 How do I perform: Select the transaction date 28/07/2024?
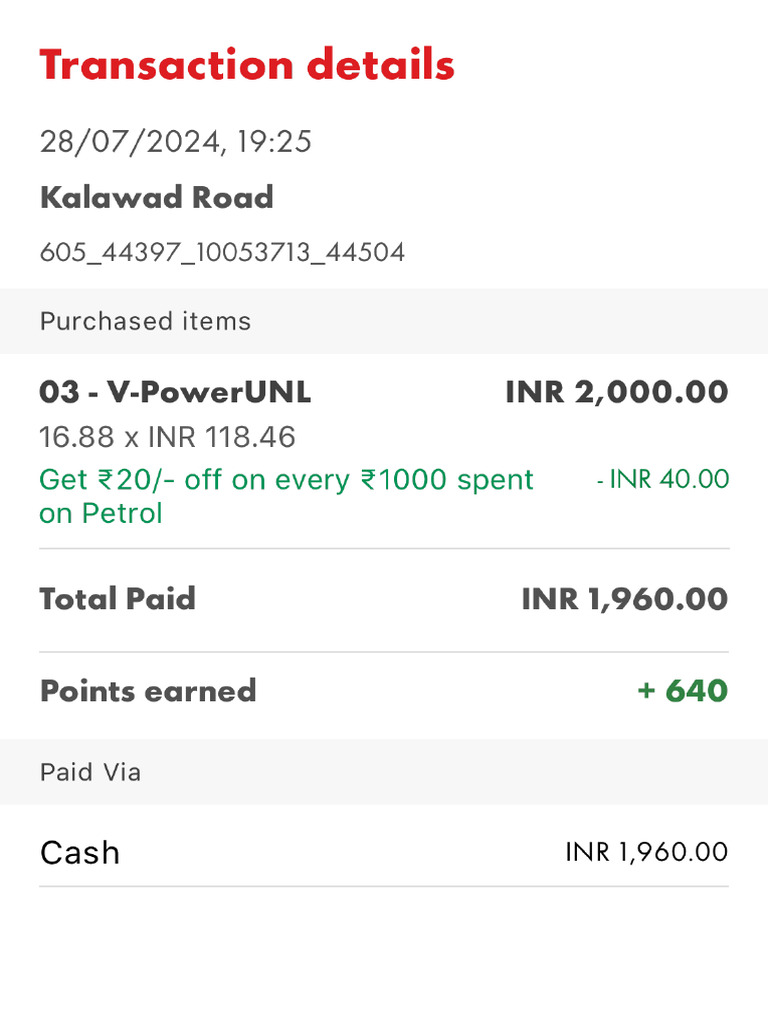point(130,142)
